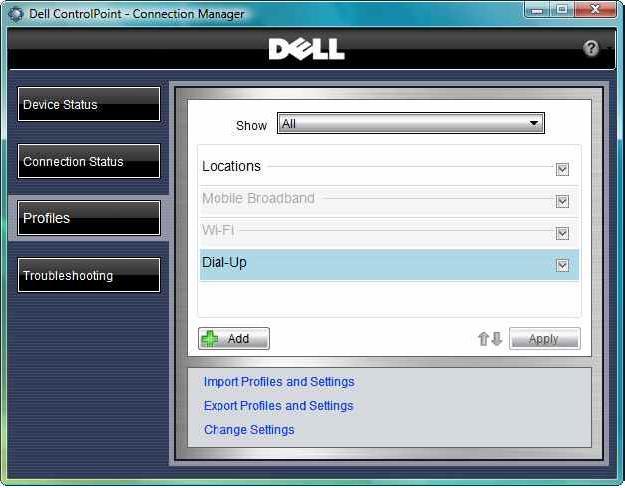Click the Dell logo in header
The height and width of the screenshot is (488, 625).
(306, 49)
